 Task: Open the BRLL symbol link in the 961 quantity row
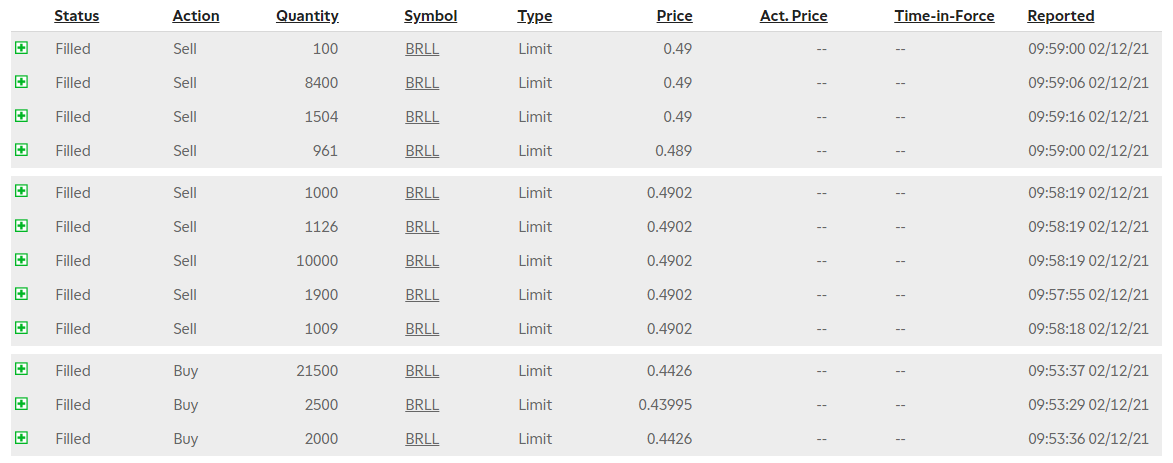[422, 151]
